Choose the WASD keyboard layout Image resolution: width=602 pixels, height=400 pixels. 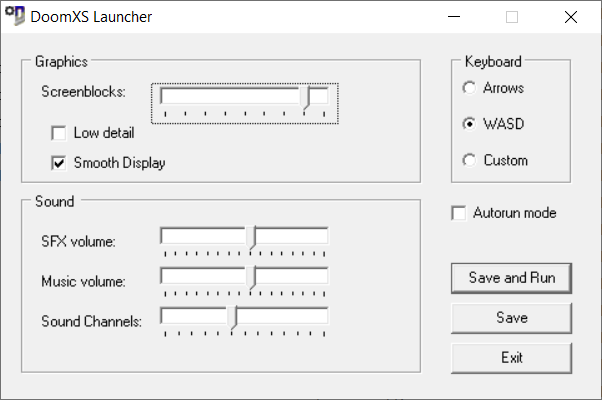pos(469,124)
